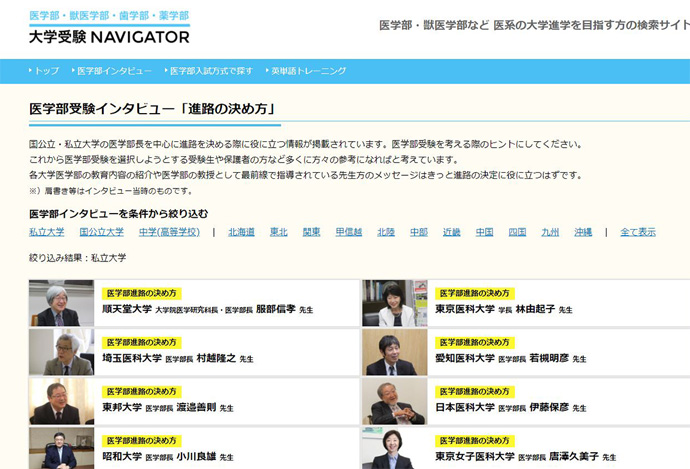Open the 日本医科大学 interview photo
Viewport: 690px width, 469px height.
pyautogui.click(x=395, y=402)
